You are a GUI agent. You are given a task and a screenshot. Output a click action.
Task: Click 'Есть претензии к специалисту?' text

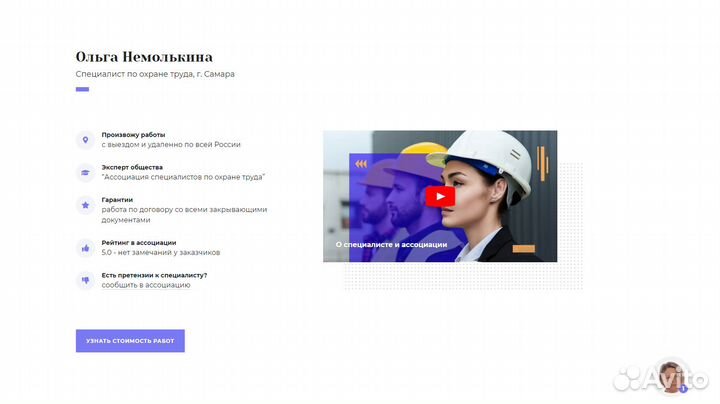pyautogui.click(x=154, y=275)
